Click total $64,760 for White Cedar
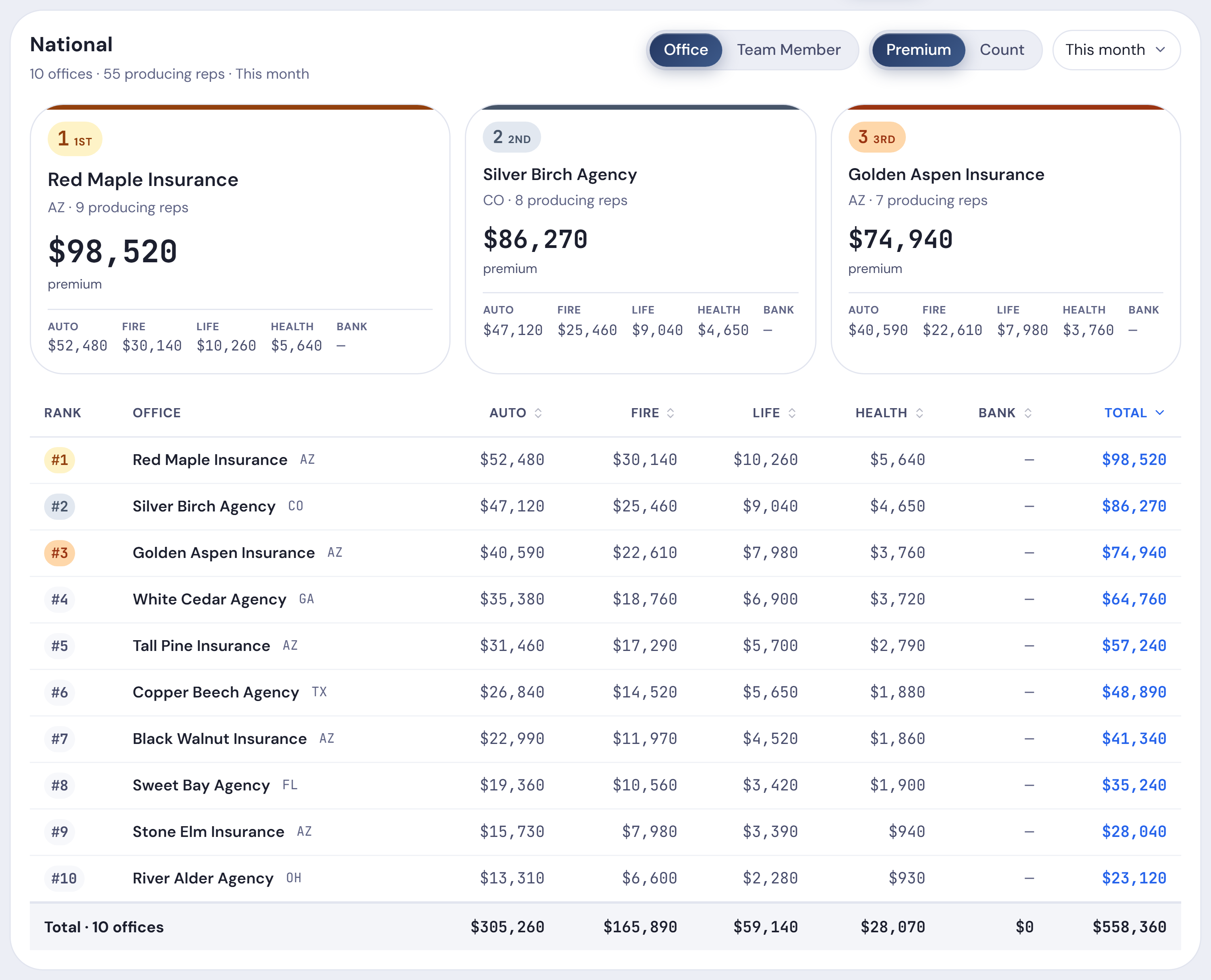Image resolution: width=1211 pixels, height=980 pixels. (1134, 599)
